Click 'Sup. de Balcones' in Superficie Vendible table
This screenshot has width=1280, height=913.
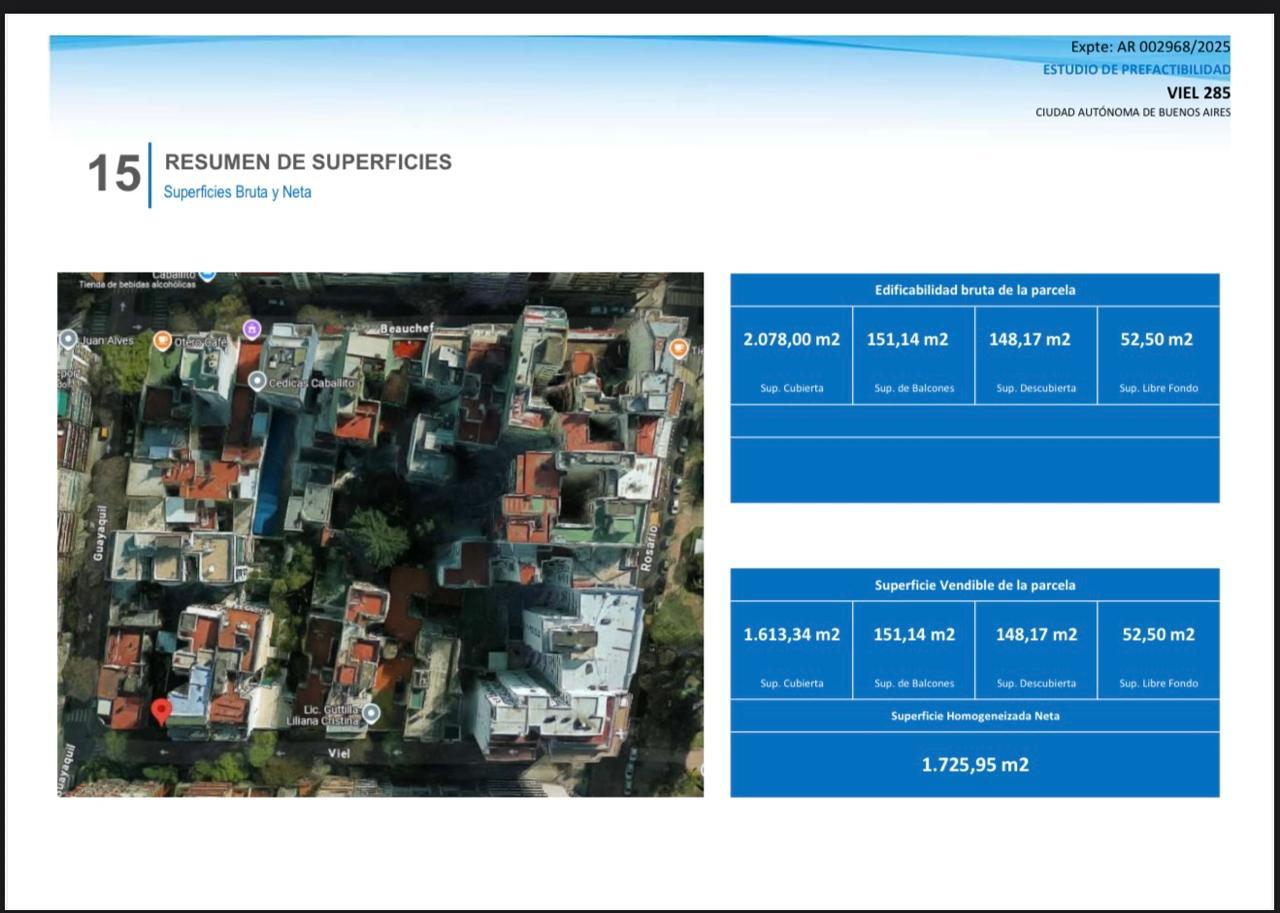pos(914,683)
